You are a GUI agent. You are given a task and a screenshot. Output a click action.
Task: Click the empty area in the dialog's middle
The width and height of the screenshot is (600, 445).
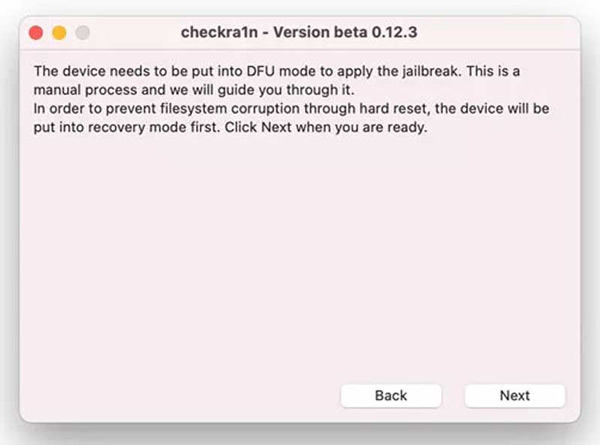pyautogui.click(x=300, y=250)
